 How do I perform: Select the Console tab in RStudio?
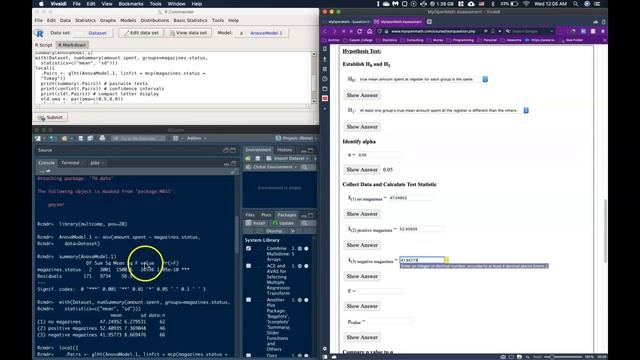click(46, 163)
